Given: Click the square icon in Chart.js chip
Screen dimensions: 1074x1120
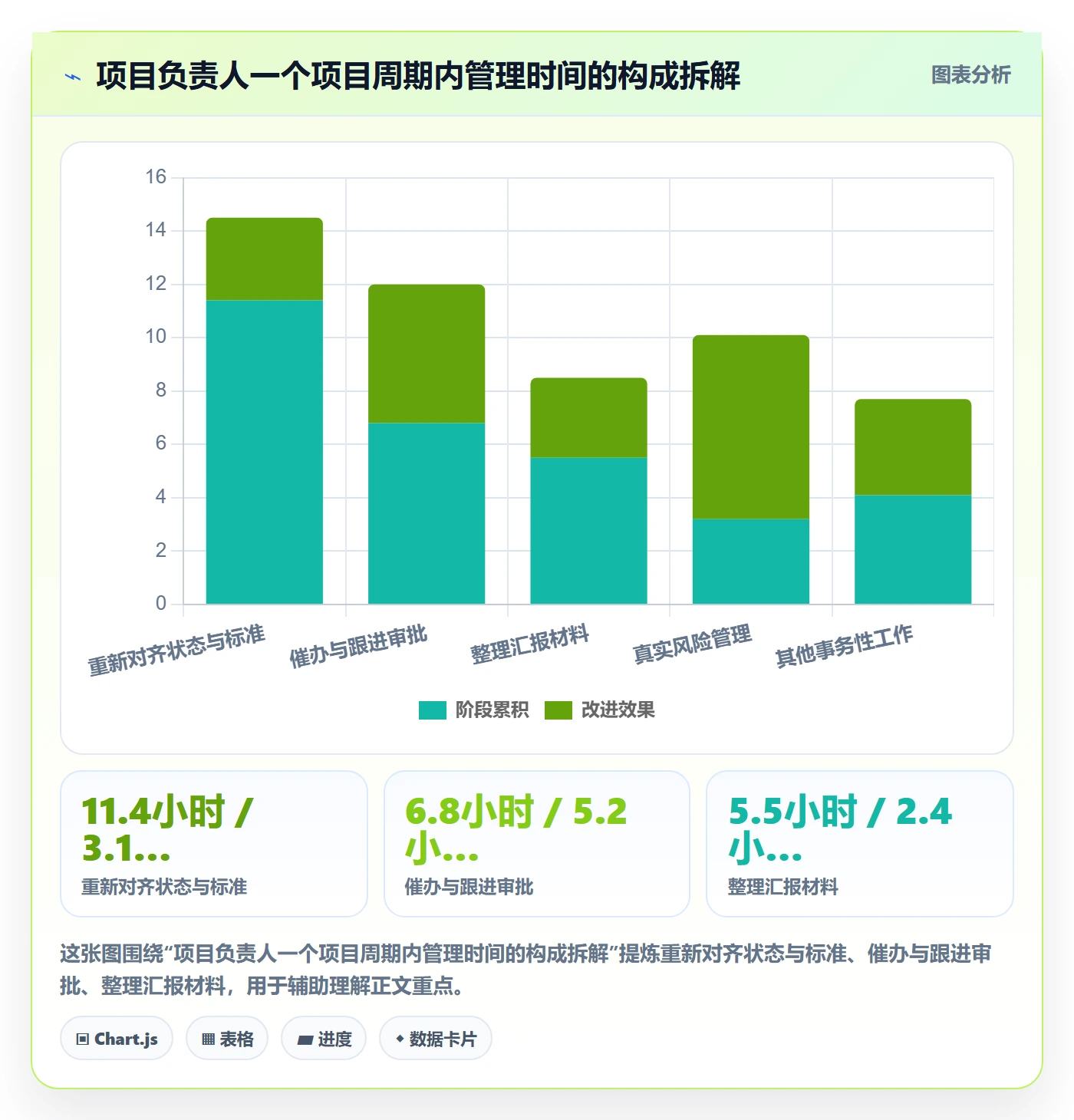Looking at the screenshot, I should click(x=83, y=1039).
